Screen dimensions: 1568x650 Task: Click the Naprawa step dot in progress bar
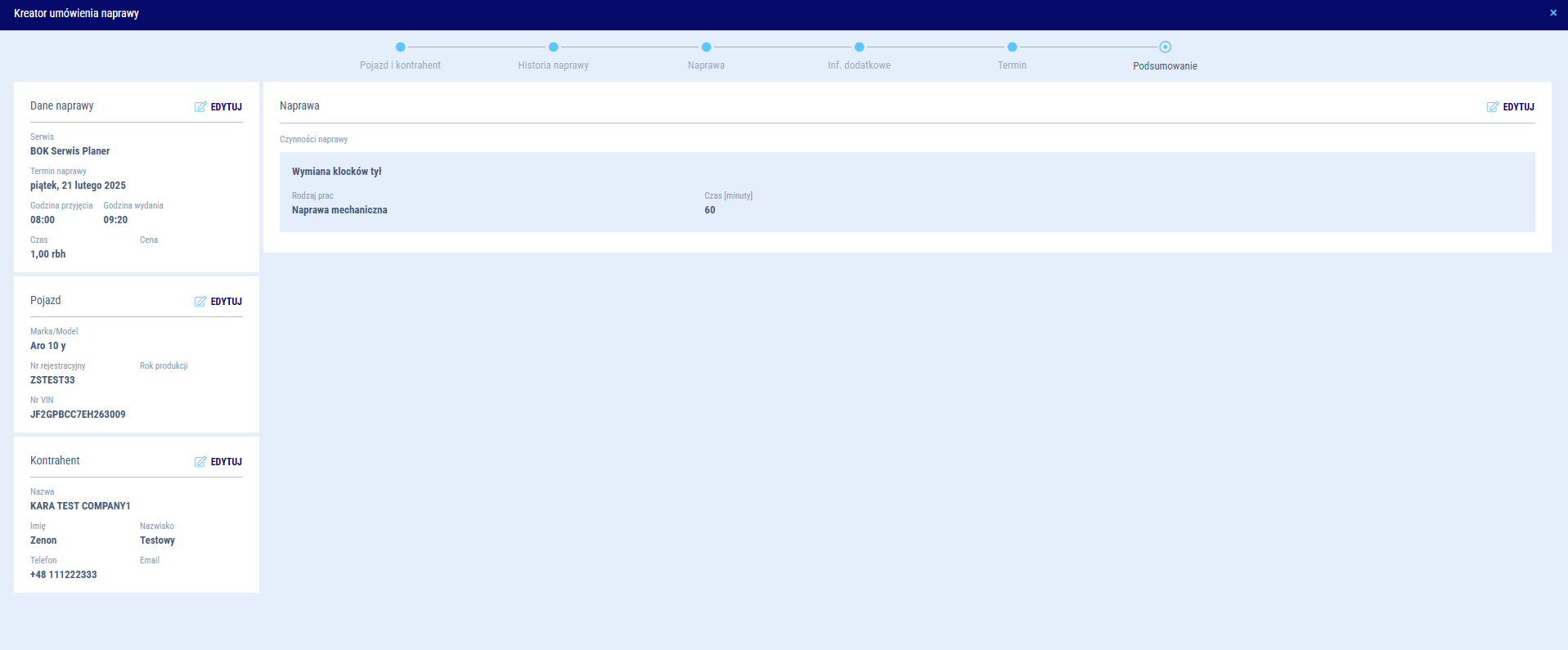point(706,47)
